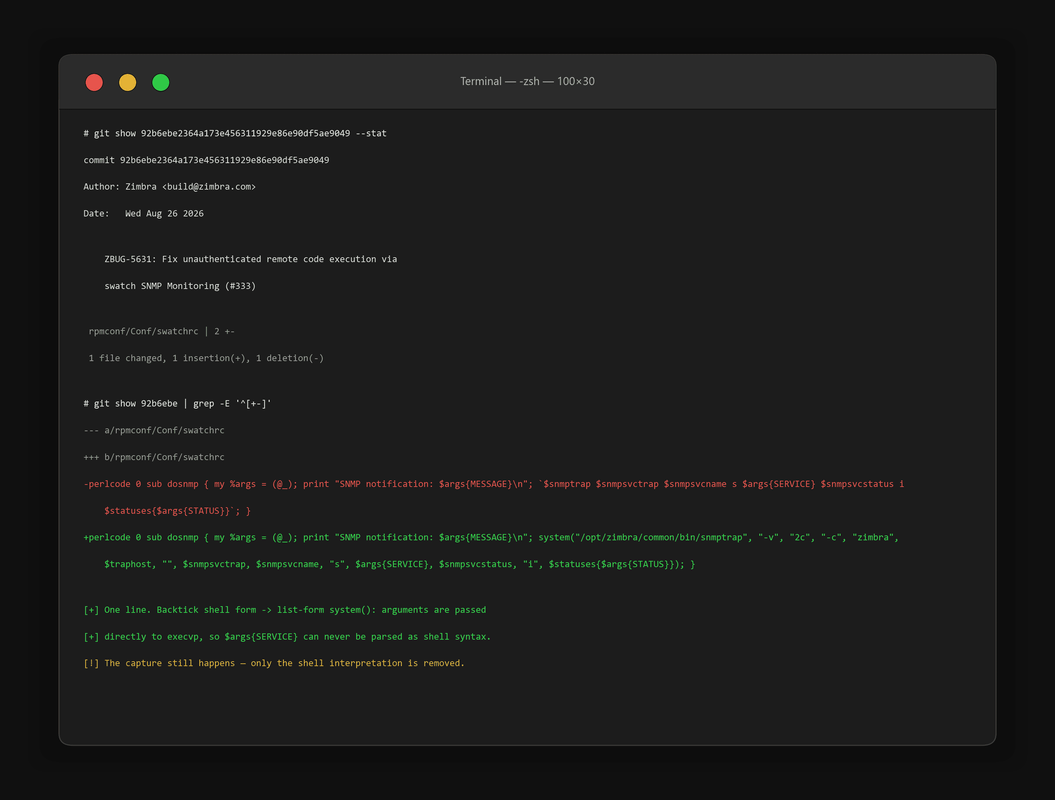
Task: Click the Author line with build@zimbra.com
Action: [170, 187]
